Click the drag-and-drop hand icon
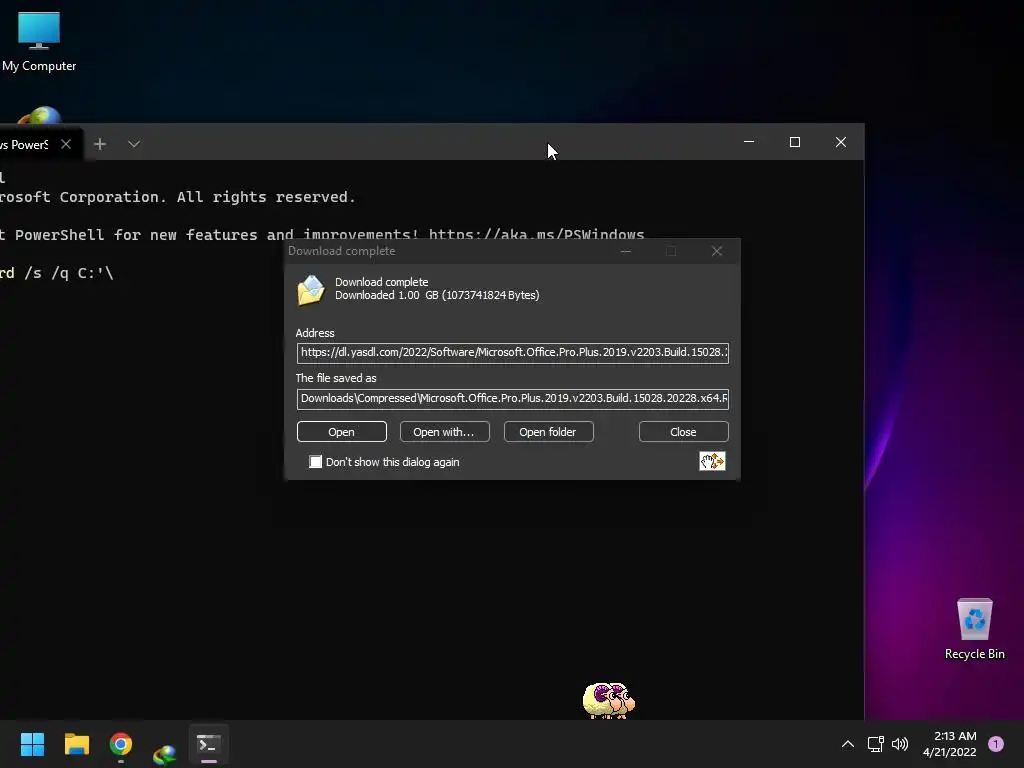The image size is (1024, 768). (712, 461)
